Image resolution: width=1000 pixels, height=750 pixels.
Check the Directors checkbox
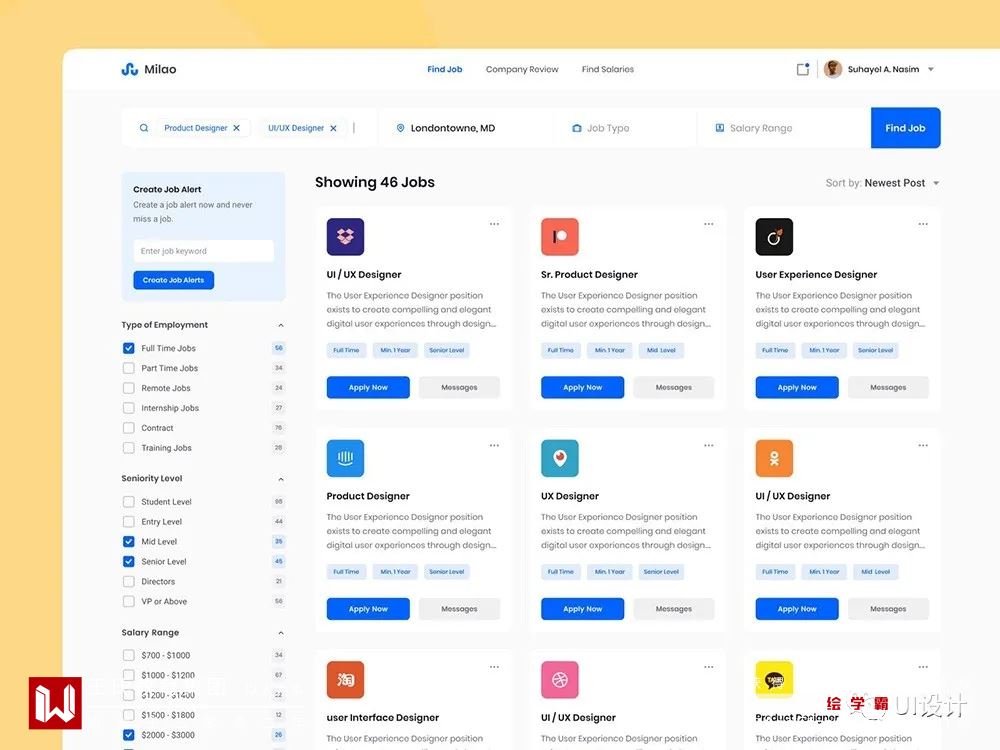click(129, 582)
